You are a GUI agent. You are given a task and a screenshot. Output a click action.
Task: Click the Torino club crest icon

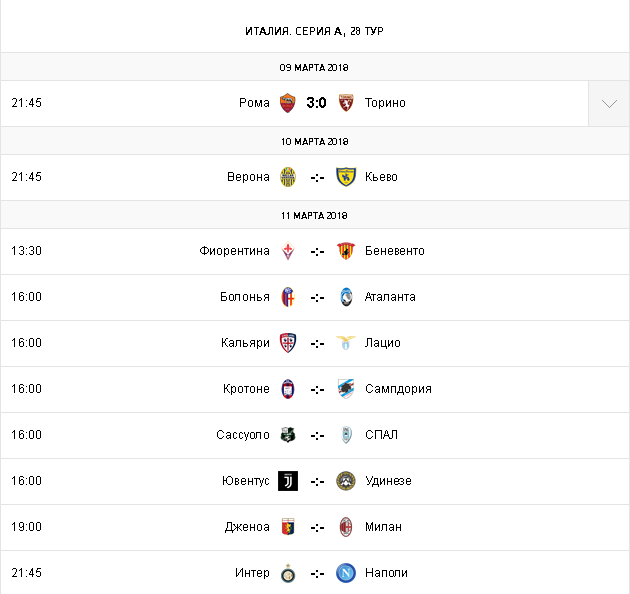pos(346,103)
